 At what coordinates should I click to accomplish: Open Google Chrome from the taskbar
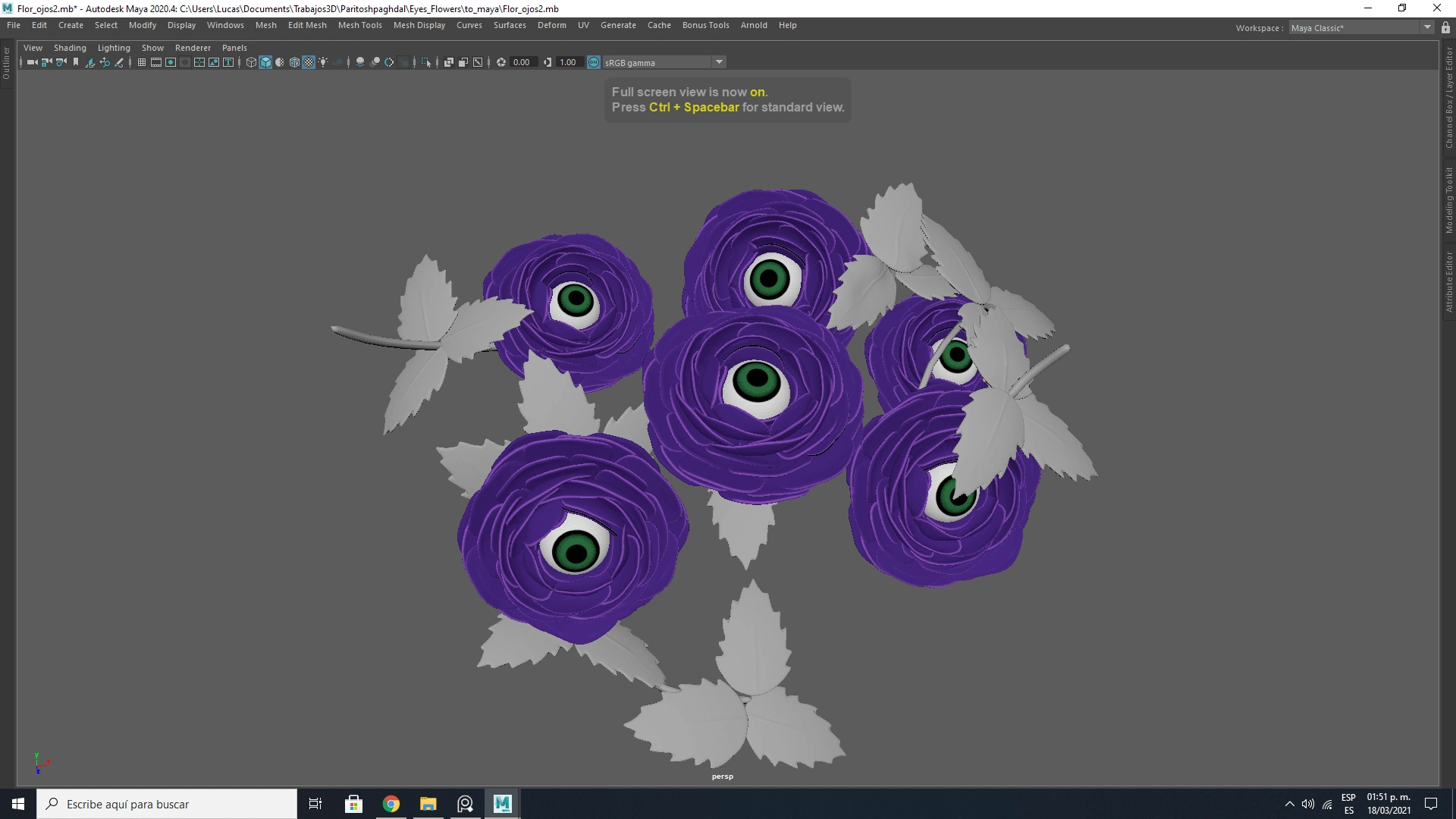click(x=391, y=804)
